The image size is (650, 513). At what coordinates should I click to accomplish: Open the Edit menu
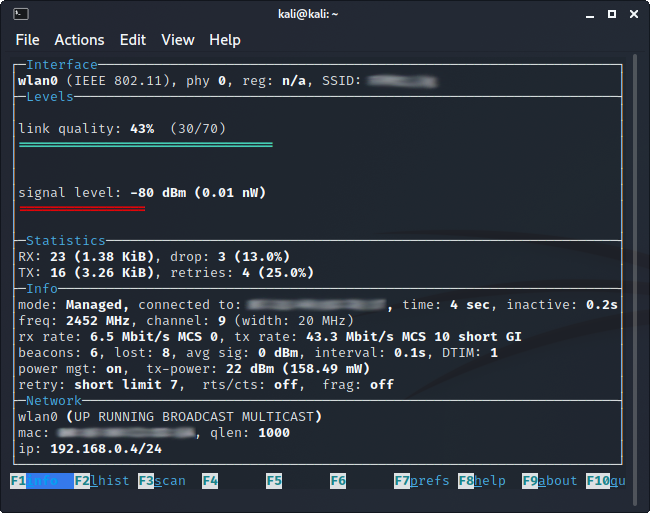coord(133,40)
